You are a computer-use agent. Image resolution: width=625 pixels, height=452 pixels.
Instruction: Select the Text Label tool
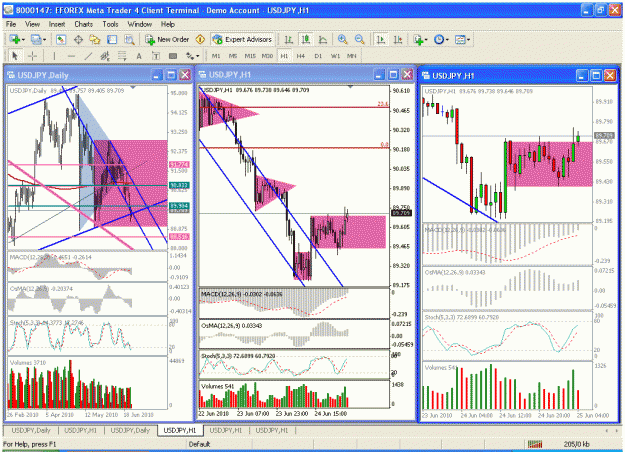pyautogui.click(x=156, y=56)
